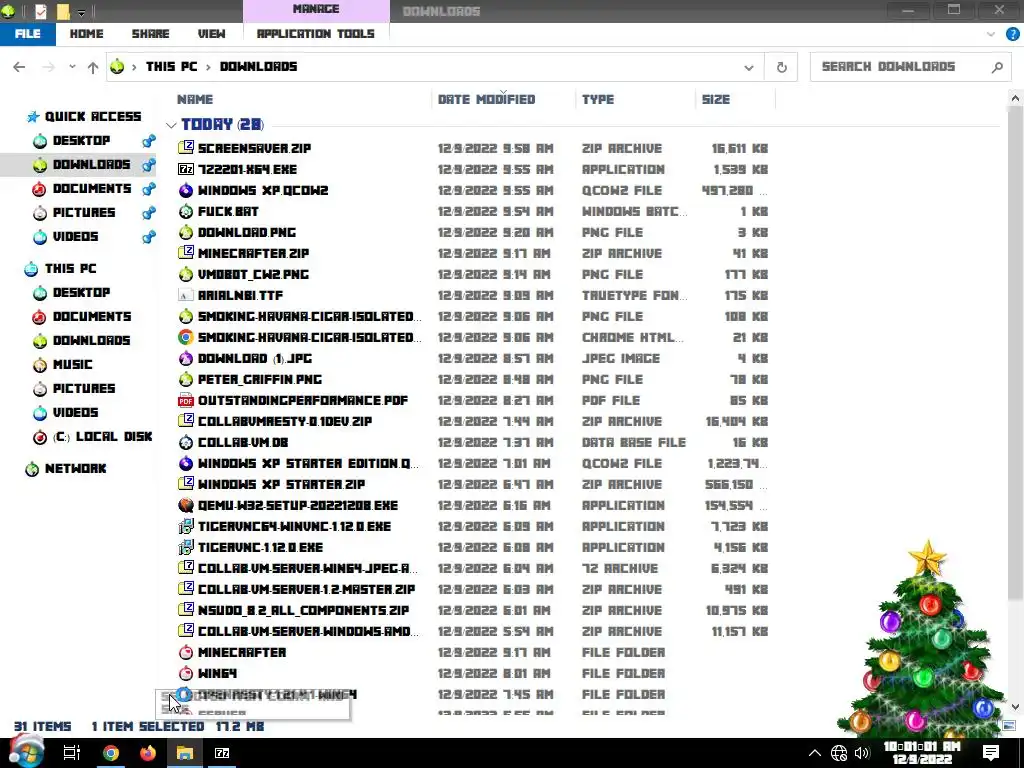This screenshot has width=1024, height=768.
Task: Open (C:) Local Disk in sidebar
Action: 103,436
